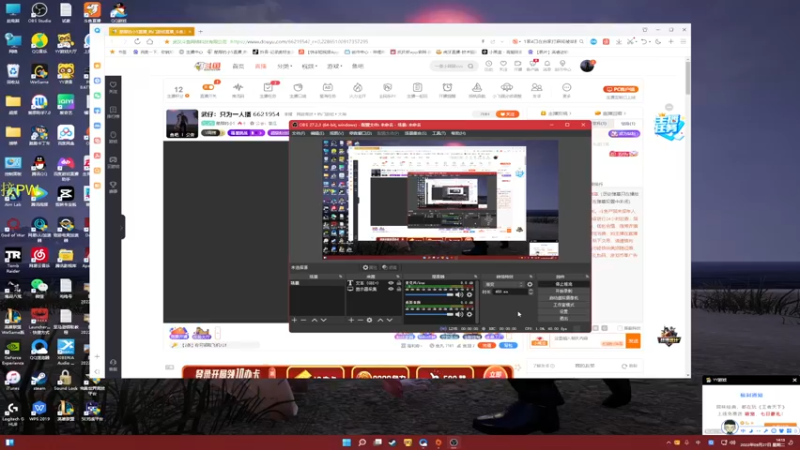Remove the selected OBS scene with the minus icon
The height and width of the screenshot is (450, 800).
(304, 320)
